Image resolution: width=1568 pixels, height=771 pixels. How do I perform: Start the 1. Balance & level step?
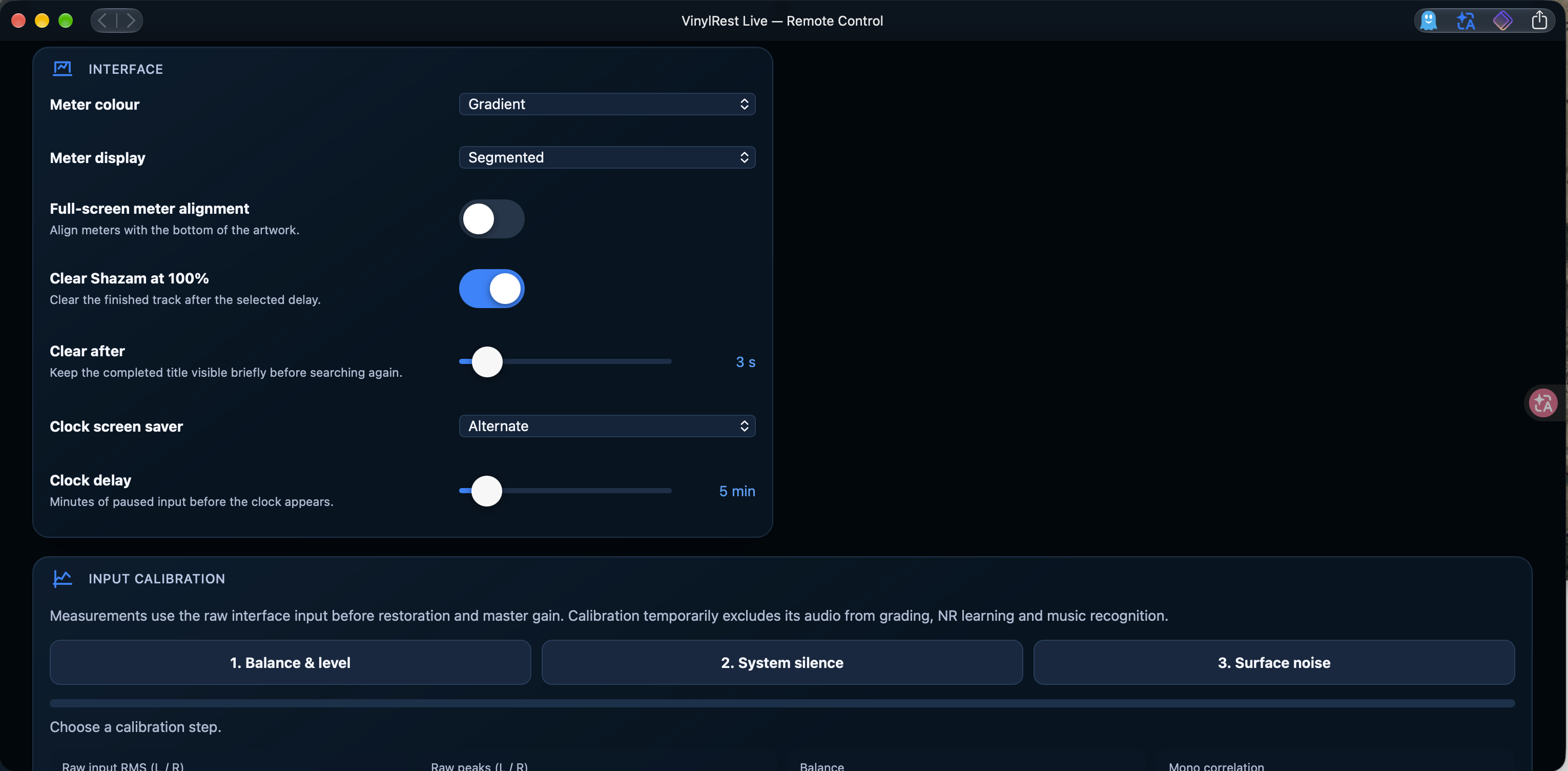coord(291,663)
